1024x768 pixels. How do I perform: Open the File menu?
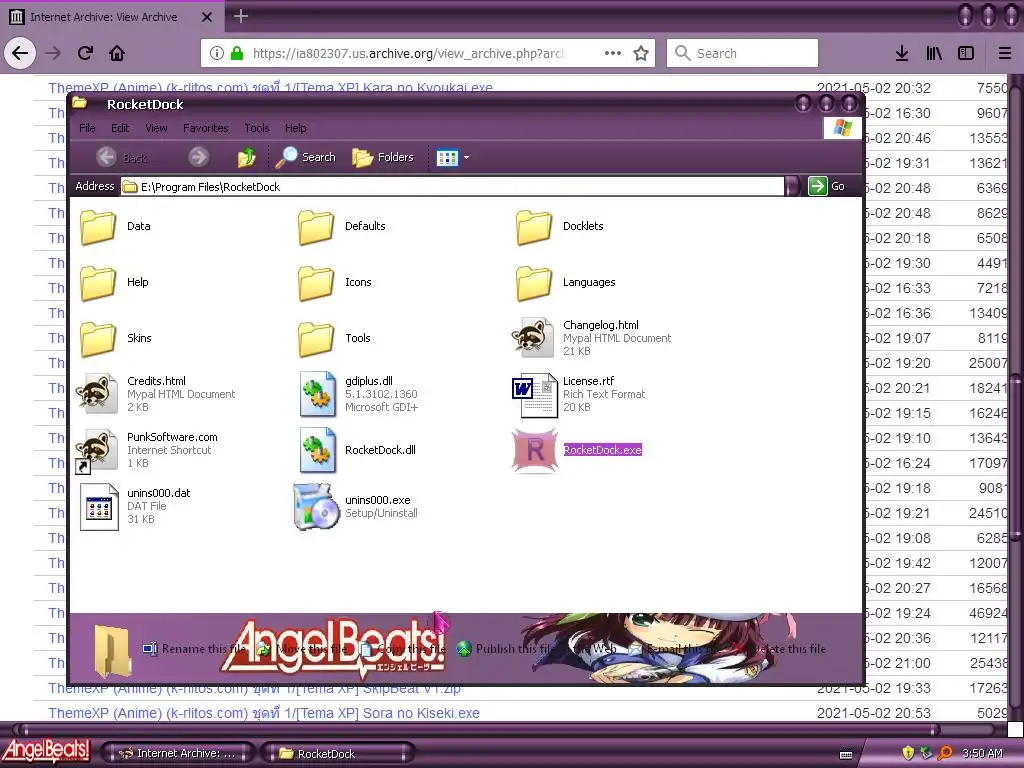pyautogui.click(x=87, y=128)
